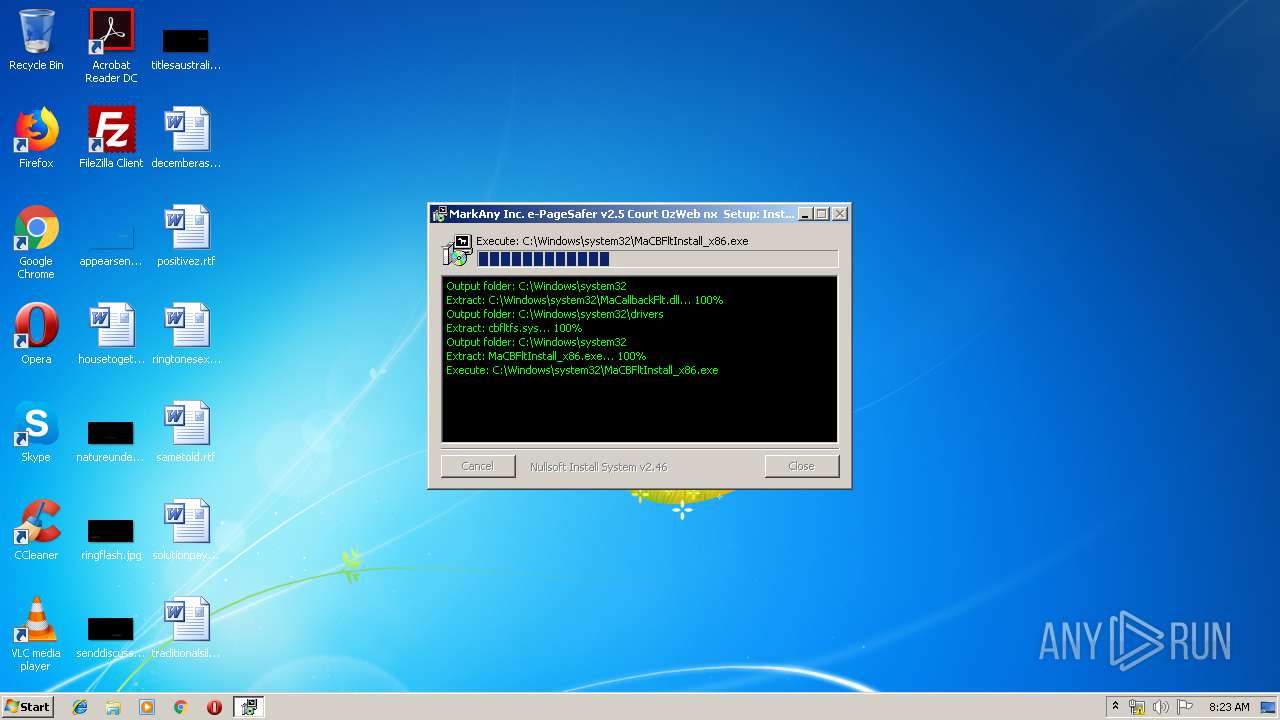Select the traditionalsil Word document

point(186,628)
